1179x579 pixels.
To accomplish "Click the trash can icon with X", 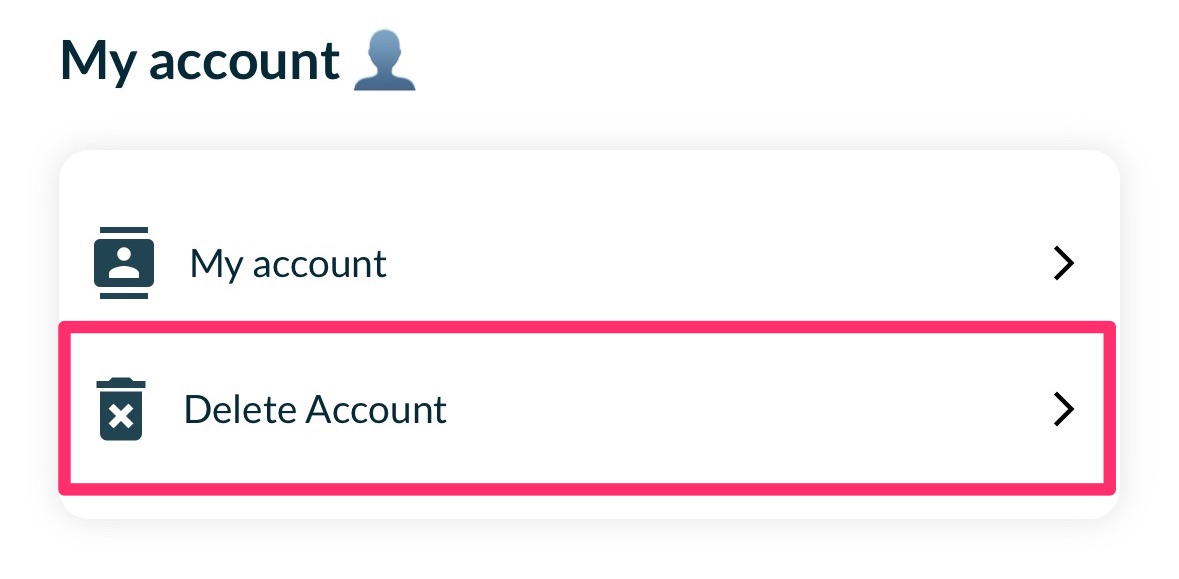I will tap(121, 410).
